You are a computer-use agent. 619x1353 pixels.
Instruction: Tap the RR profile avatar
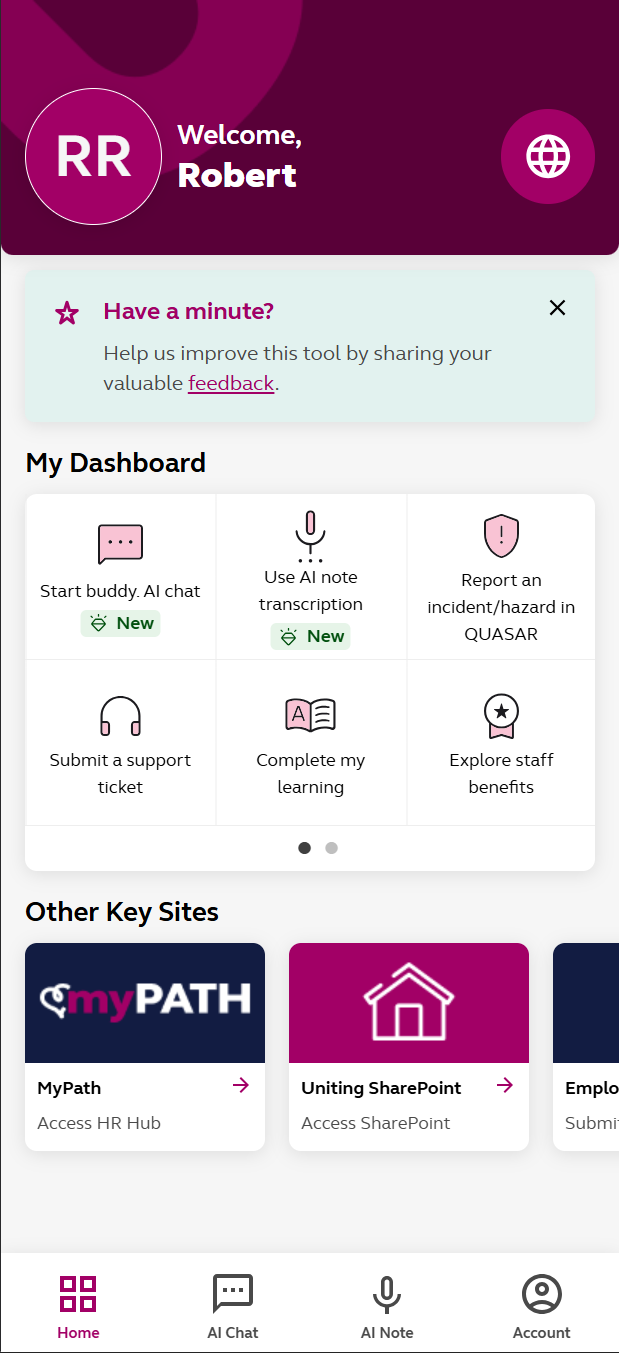(93, 157)
